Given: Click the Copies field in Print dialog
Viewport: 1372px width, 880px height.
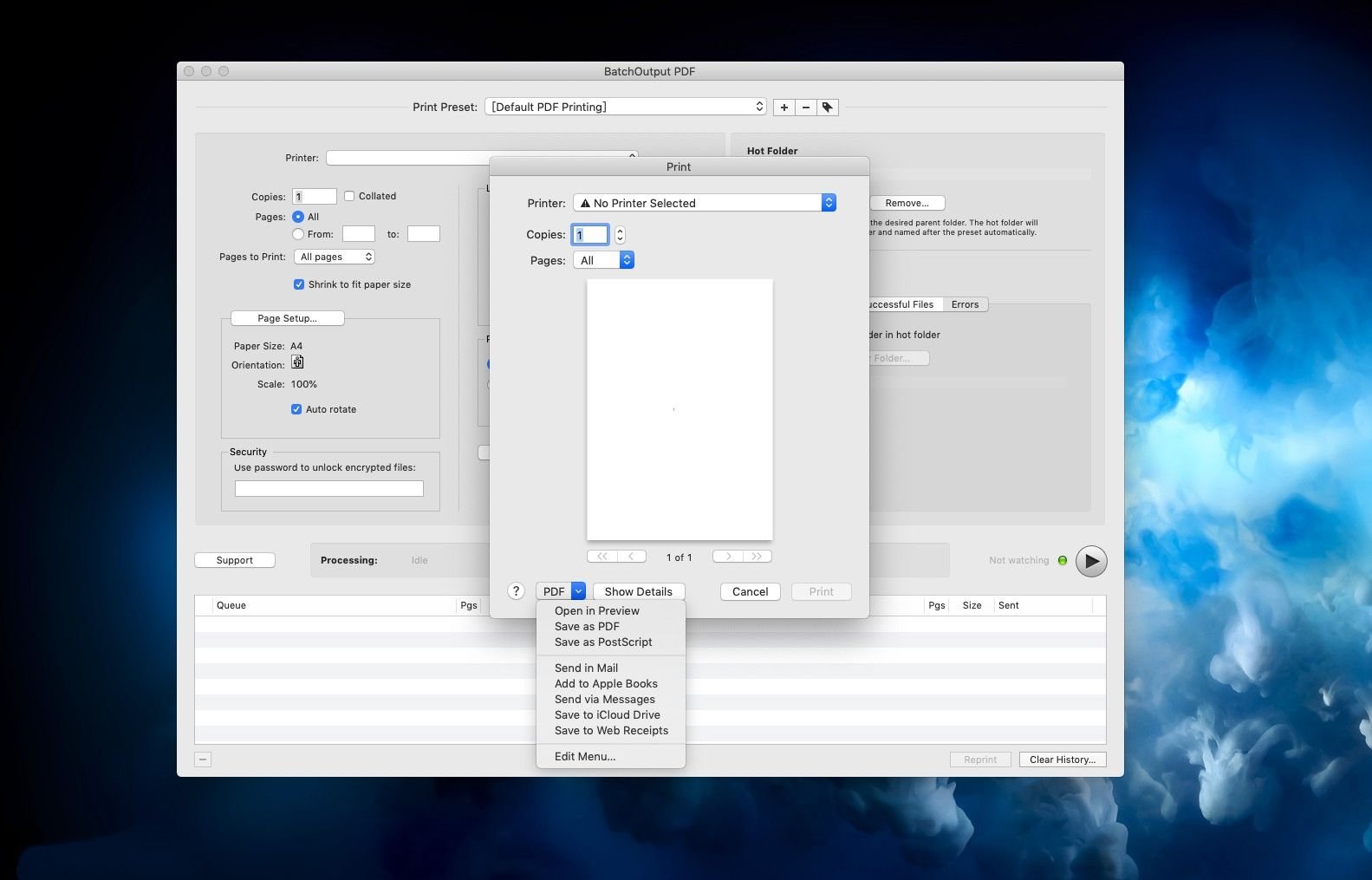Looking at the screenshot, I should coord(590,234).
